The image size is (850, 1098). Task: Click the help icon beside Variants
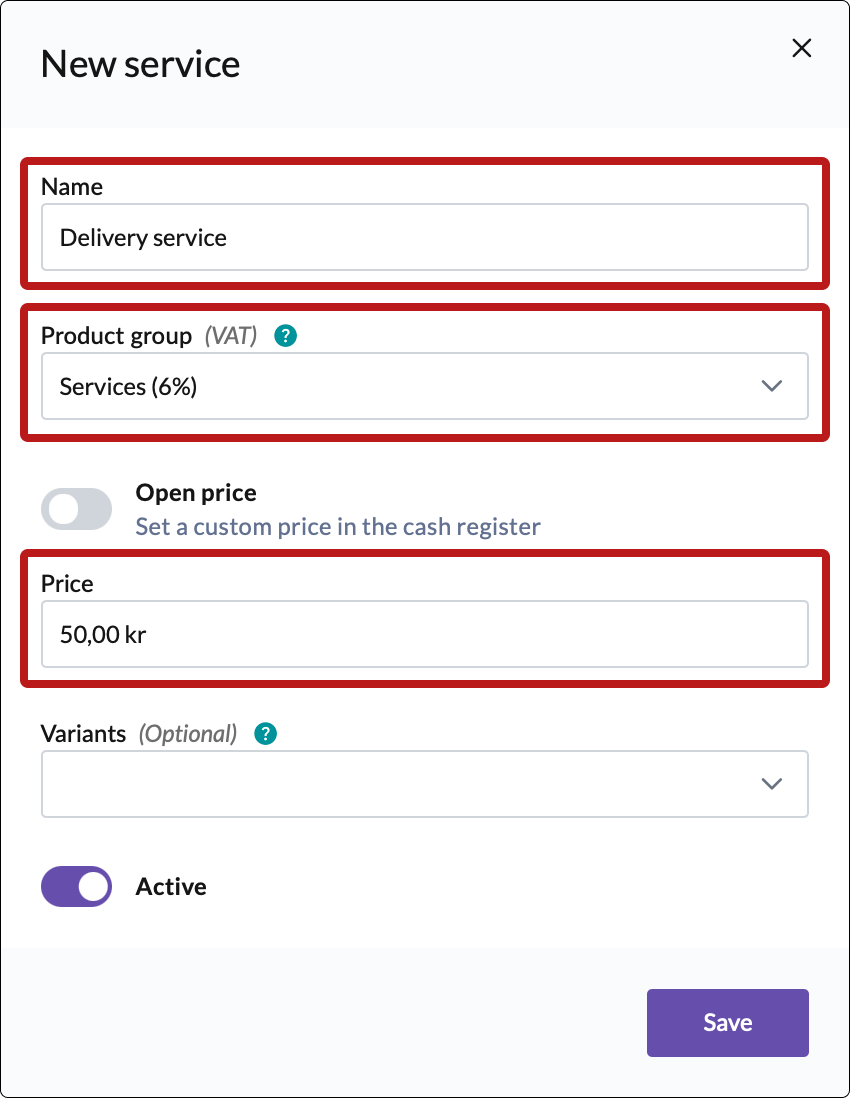(265, 734)
